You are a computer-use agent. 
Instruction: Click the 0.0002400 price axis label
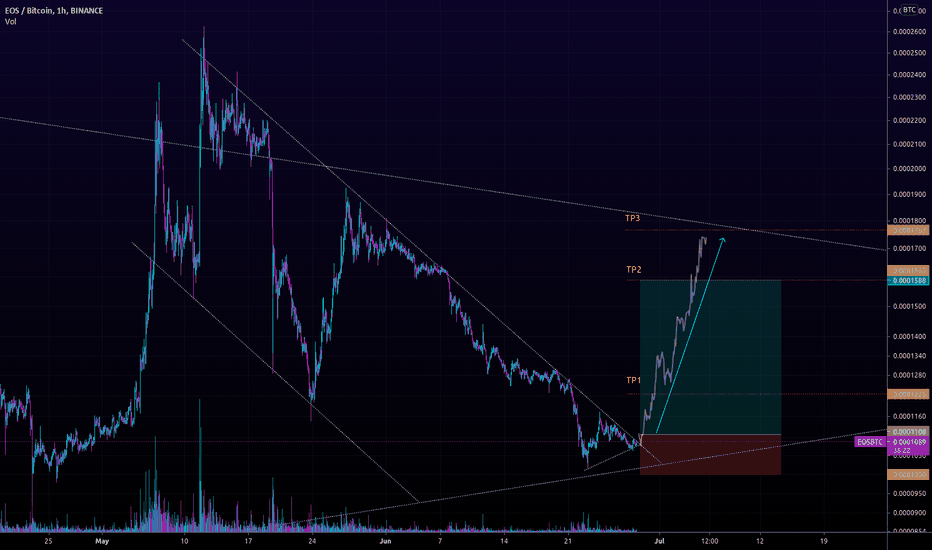coord(909,75)
